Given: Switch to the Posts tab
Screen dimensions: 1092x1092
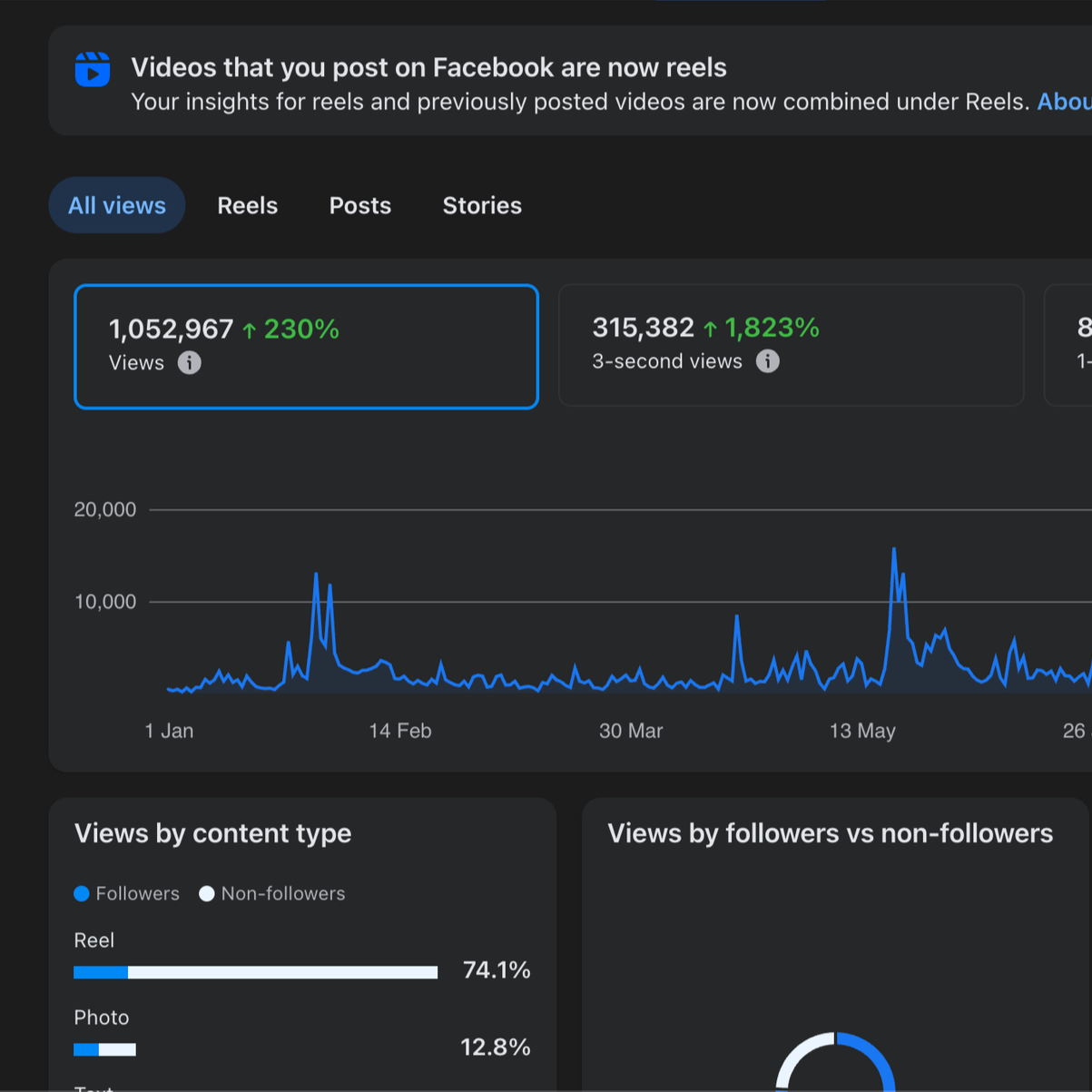Looking at the screenshot, I should [x=360, y=205].
